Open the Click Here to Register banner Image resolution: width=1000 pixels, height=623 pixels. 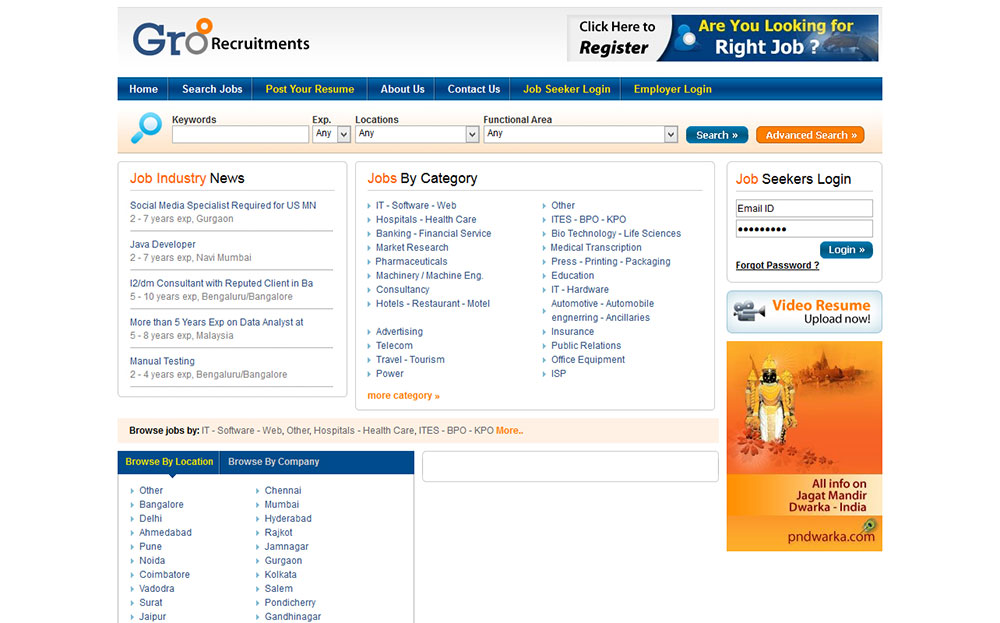722,38
